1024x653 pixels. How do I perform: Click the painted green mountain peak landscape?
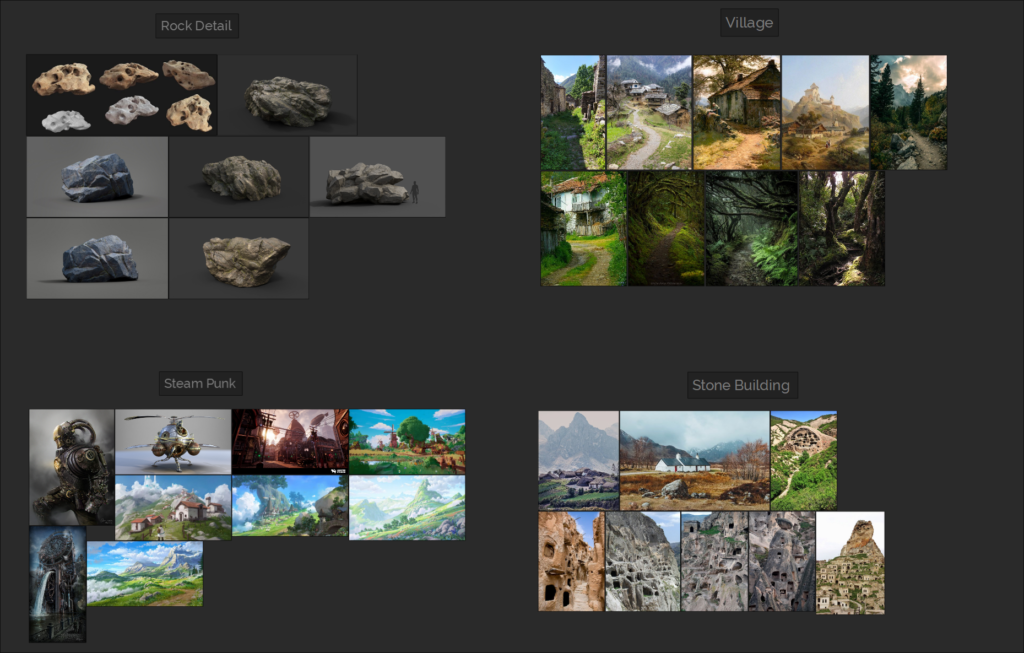coord(408,507)
